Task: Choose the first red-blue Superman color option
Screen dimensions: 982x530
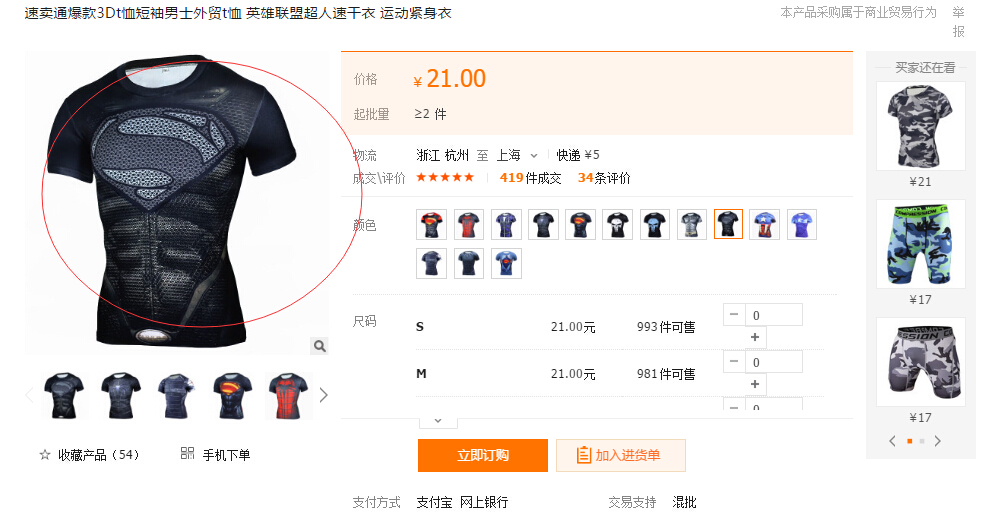Action: tap(432, 224)
